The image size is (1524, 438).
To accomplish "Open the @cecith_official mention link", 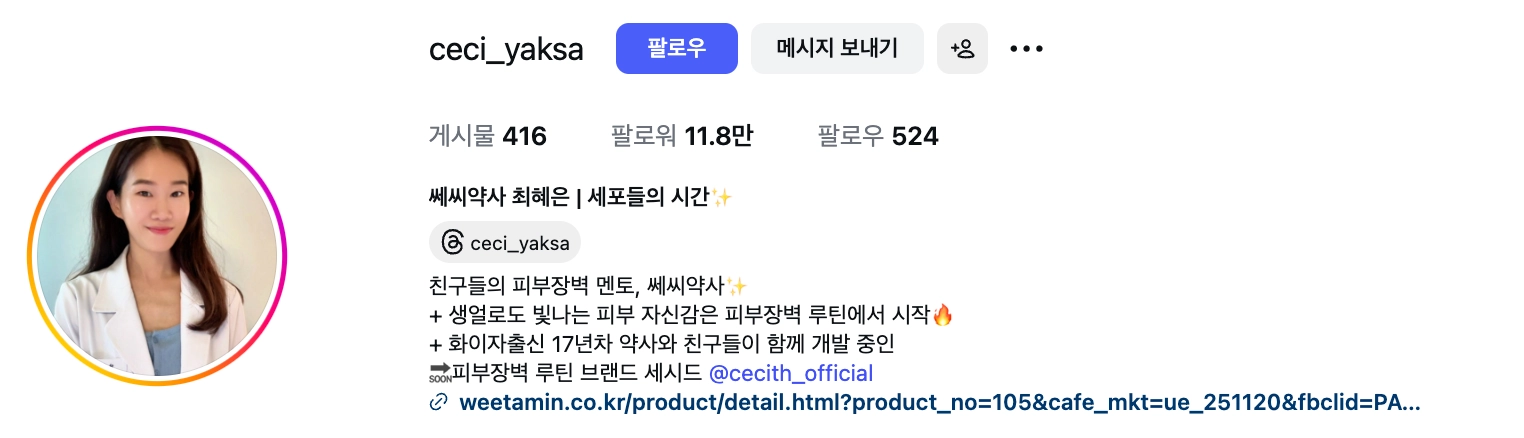I will click(791, 374).
